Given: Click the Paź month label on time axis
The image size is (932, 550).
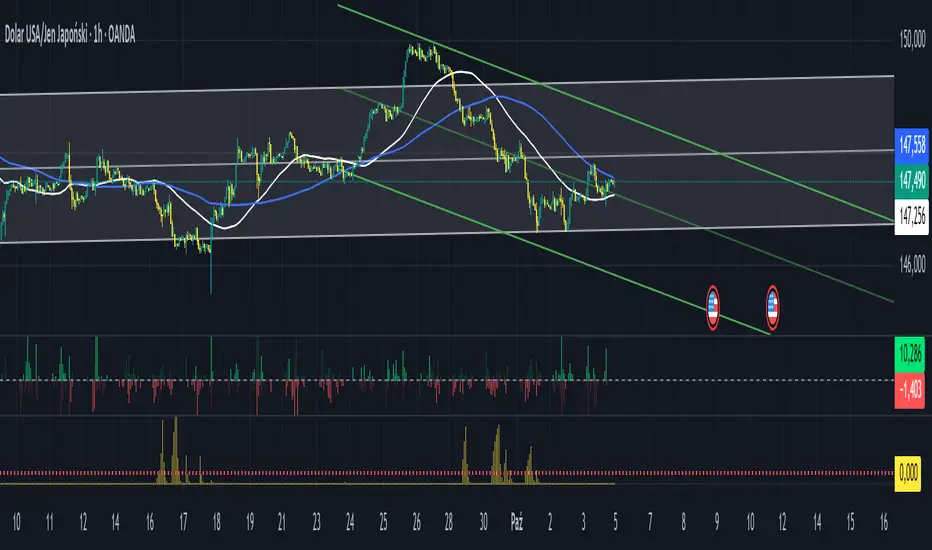Looking at the screenshot, I should pos(517,523).
